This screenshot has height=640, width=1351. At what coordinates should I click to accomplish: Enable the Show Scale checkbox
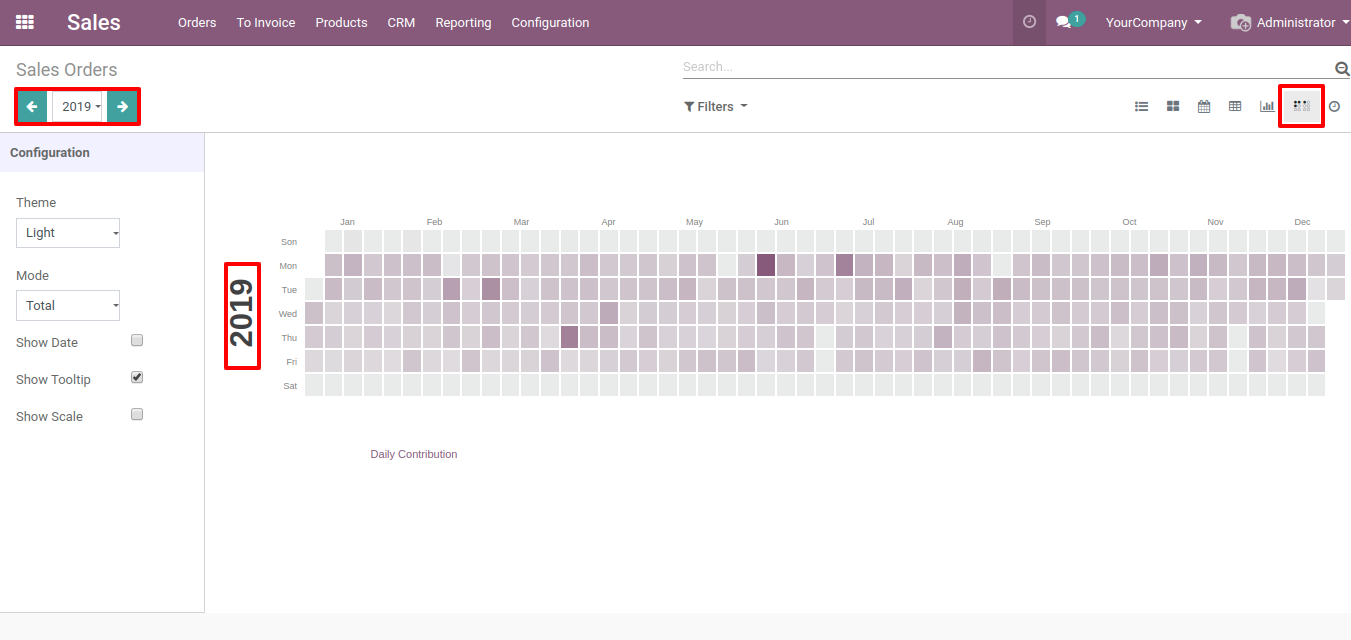coord(138,415)
